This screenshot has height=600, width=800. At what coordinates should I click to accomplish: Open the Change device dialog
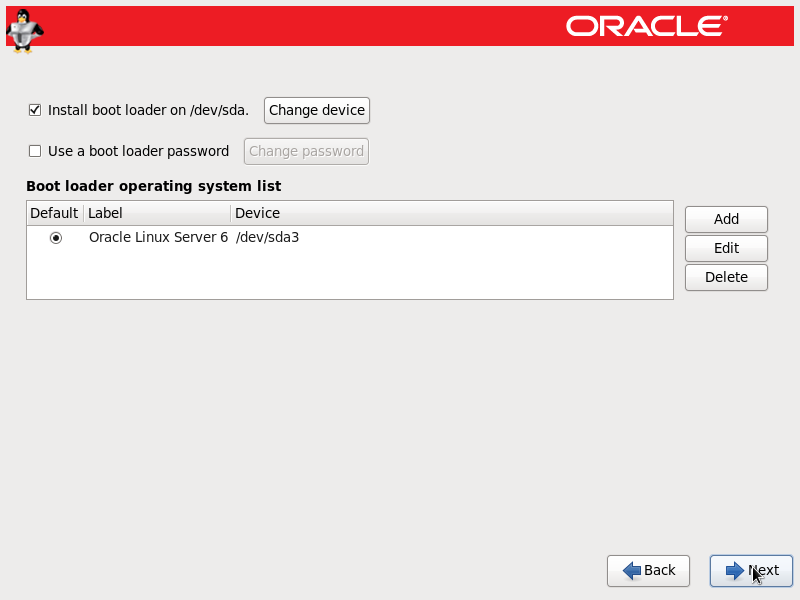pyautogui.click(x=317, y=110)
